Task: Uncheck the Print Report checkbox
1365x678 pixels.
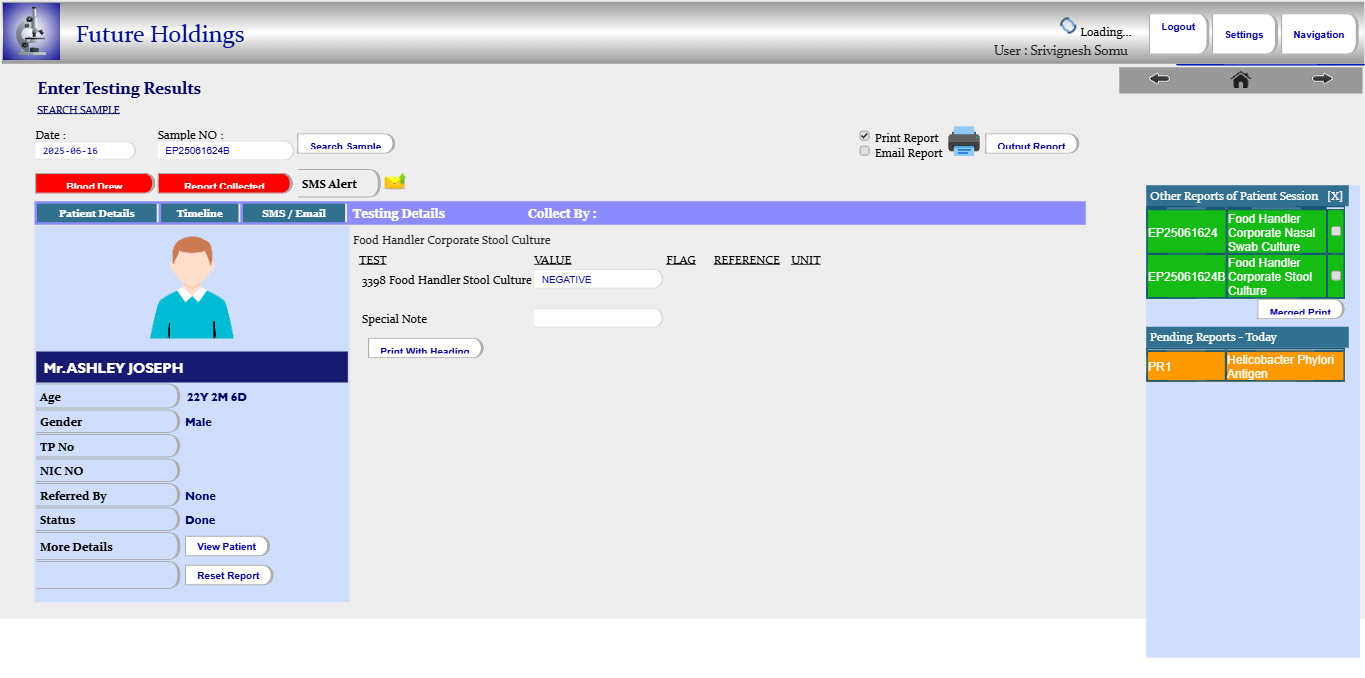Action: point(865,136)
